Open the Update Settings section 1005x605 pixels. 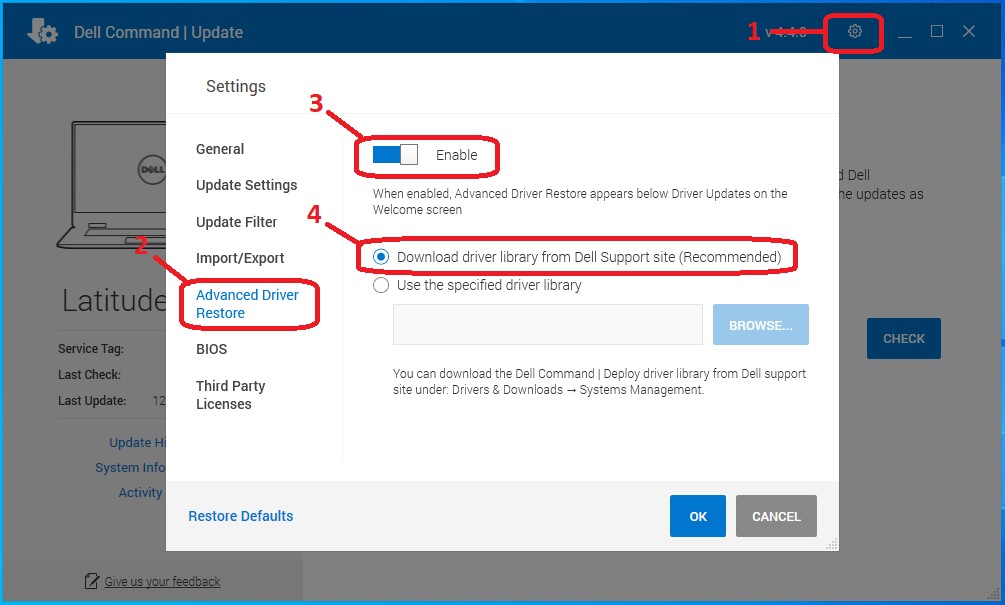click(x=247, y=185)
